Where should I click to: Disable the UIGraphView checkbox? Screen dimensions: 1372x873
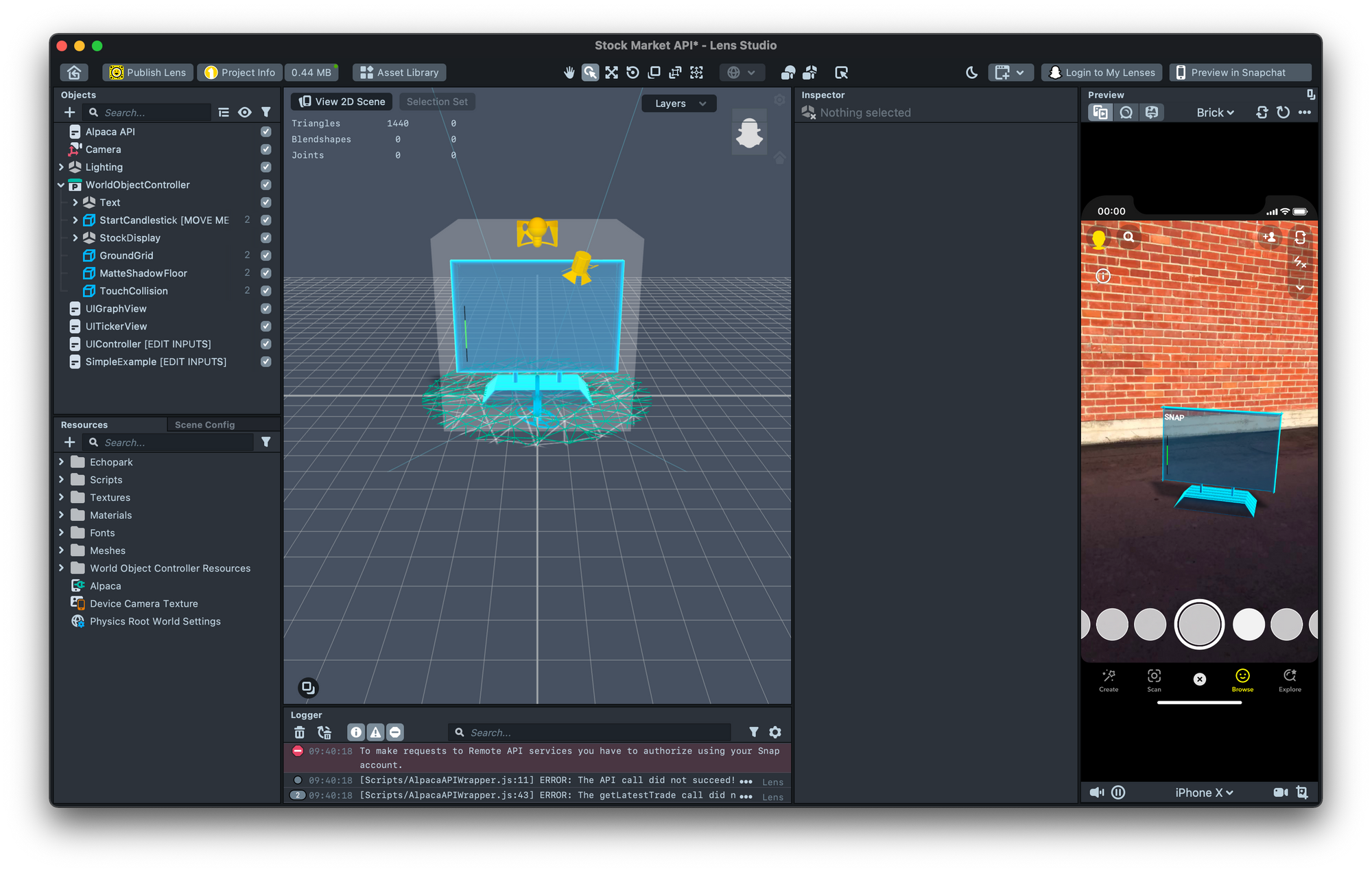[x=266, y=309]
